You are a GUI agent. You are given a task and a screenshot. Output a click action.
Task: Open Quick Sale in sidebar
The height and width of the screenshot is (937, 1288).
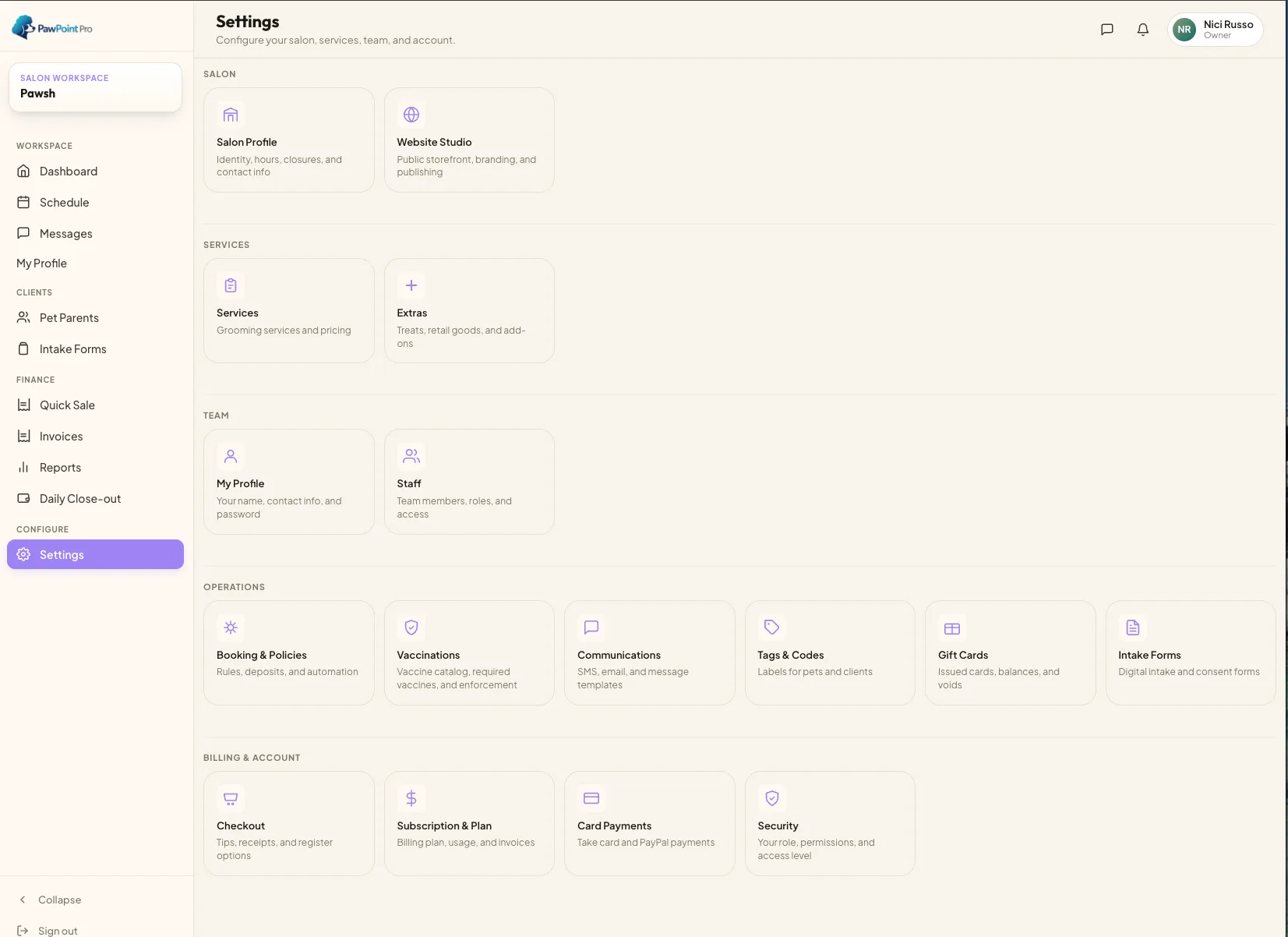point(95,405)
